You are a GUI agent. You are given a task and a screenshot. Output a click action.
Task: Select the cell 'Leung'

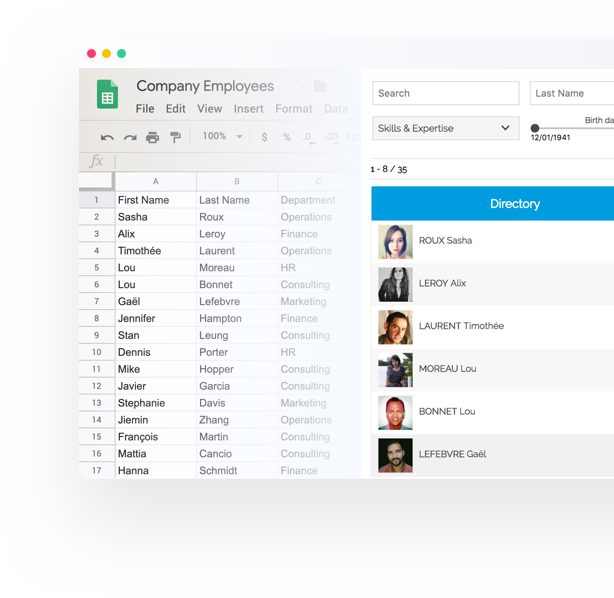click(x=237, y=335)
